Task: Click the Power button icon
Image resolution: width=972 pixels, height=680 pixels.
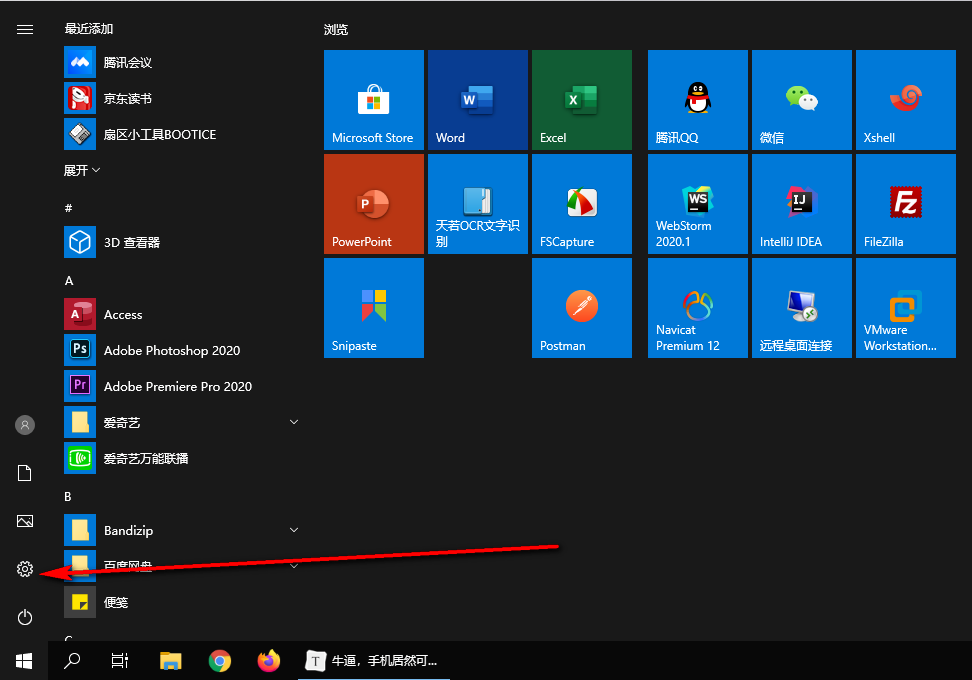Action: [25, 617]
